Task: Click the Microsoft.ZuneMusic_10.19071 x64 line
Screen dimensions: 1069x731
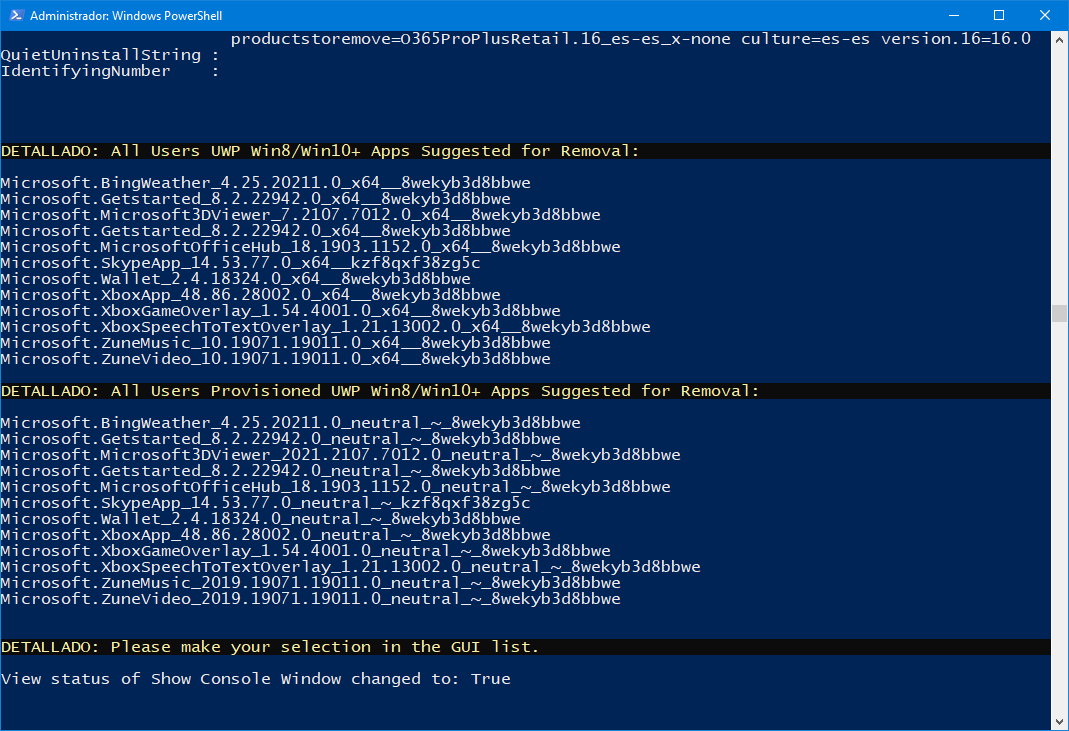Action: pyautogui.click(x=275, y=342)
